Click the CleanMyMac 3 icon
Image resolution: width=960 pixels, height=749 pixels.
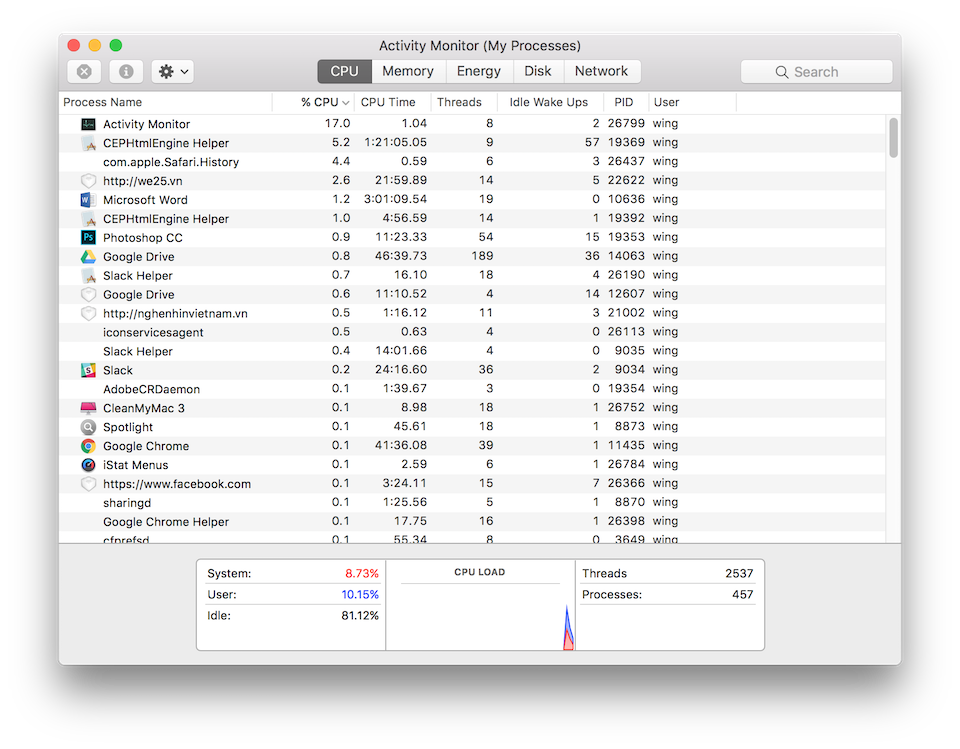(88, 408)
